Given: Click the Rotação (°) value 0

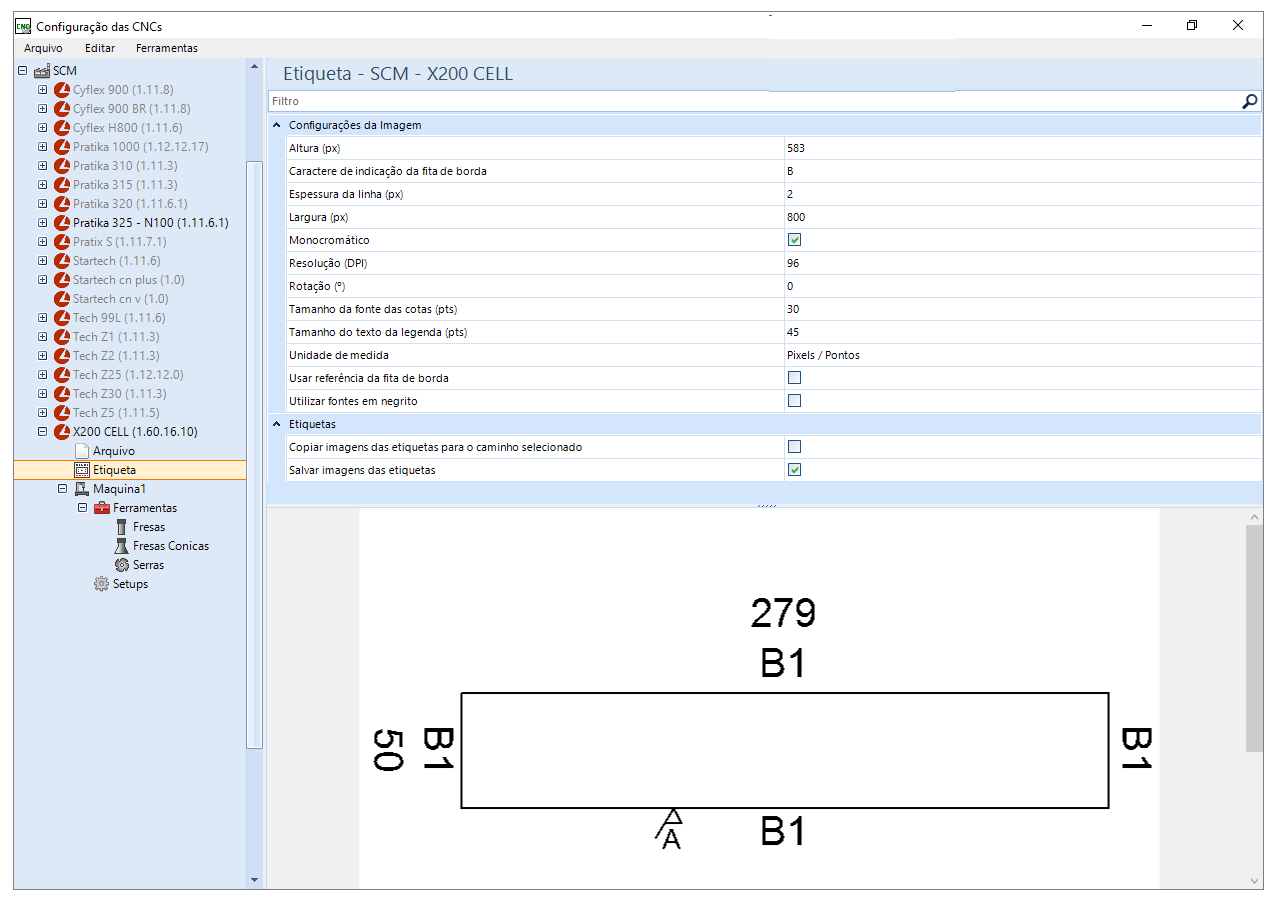Looking at the screenshot, I should point(1022,286).
